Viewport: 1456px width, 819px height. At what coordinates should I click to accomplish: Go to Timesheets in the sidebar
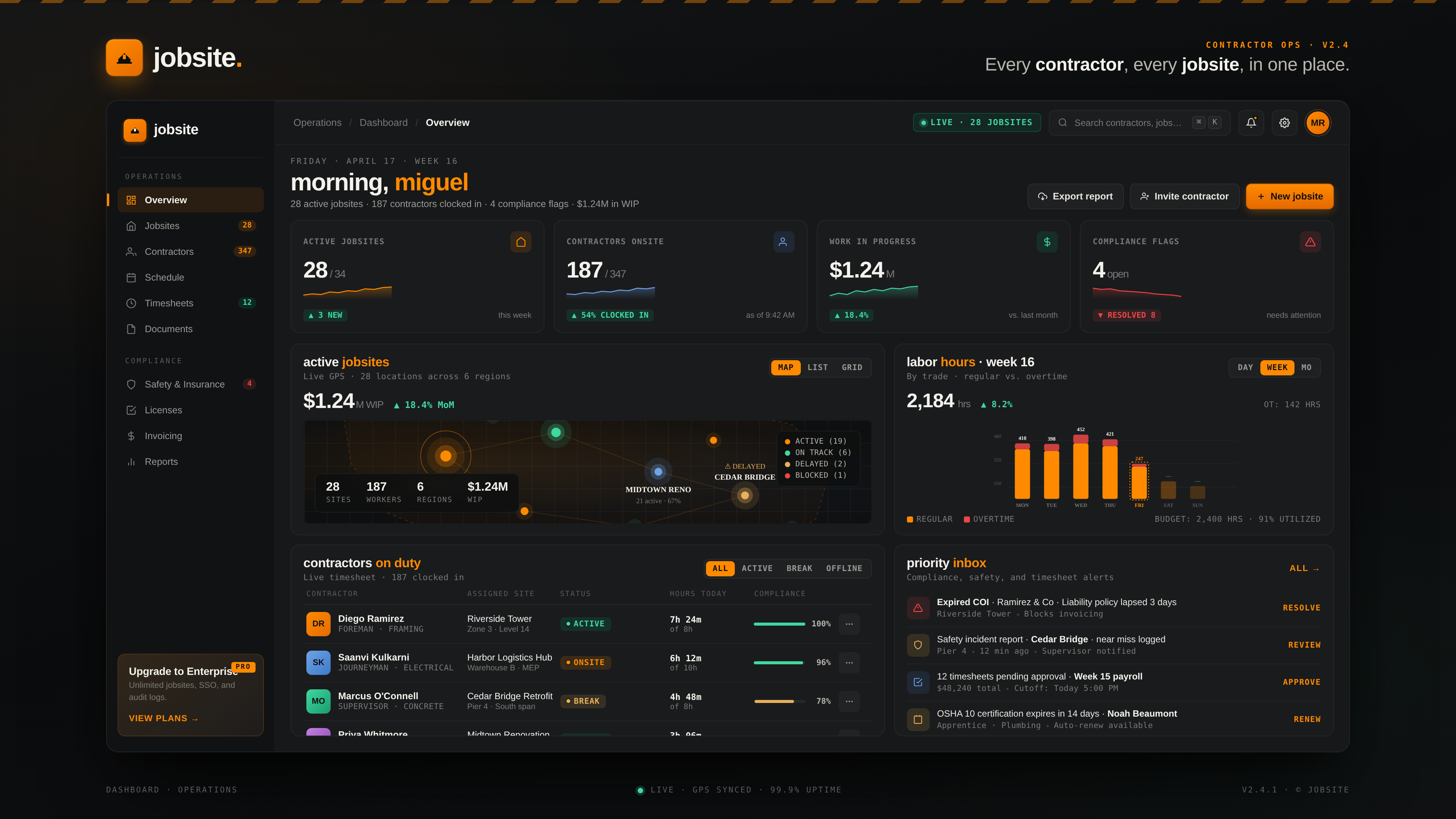pos(168,303)
